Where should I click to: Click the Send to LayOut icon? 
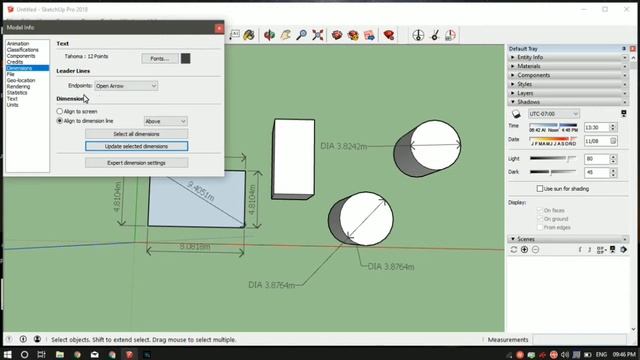point(369,35)
